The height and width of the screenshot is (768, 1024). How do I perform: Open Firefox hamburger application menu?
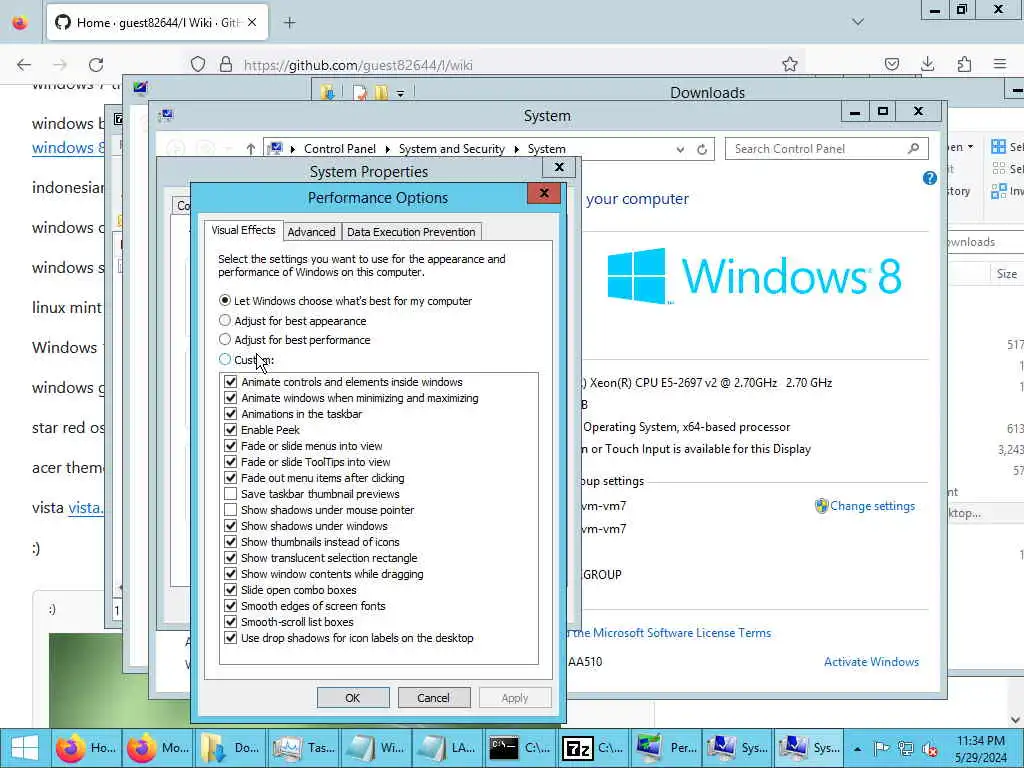click(x=1000, y=64)
